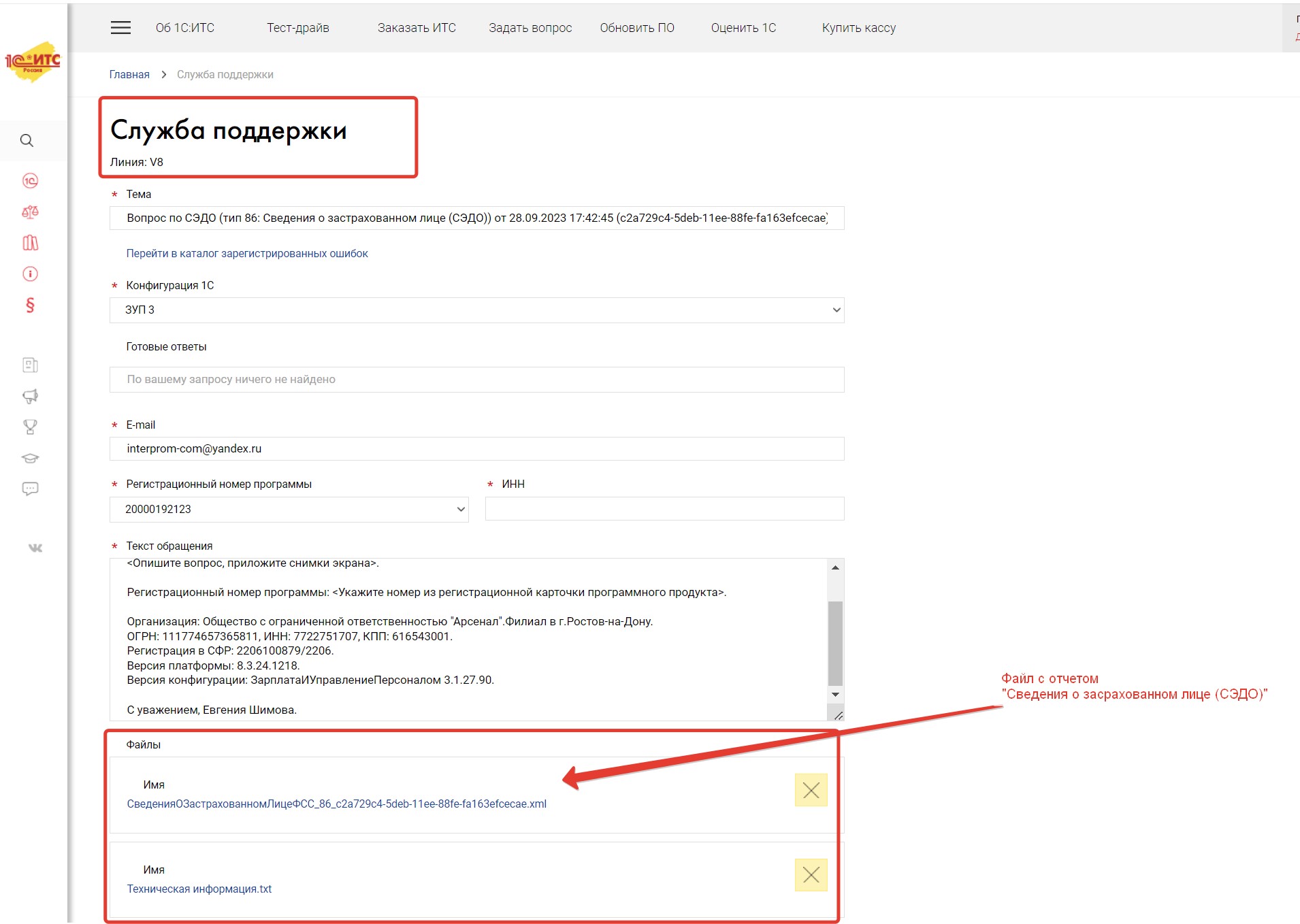Click the Тема input field
This screenshot has height=924, width=1300.
476,218
